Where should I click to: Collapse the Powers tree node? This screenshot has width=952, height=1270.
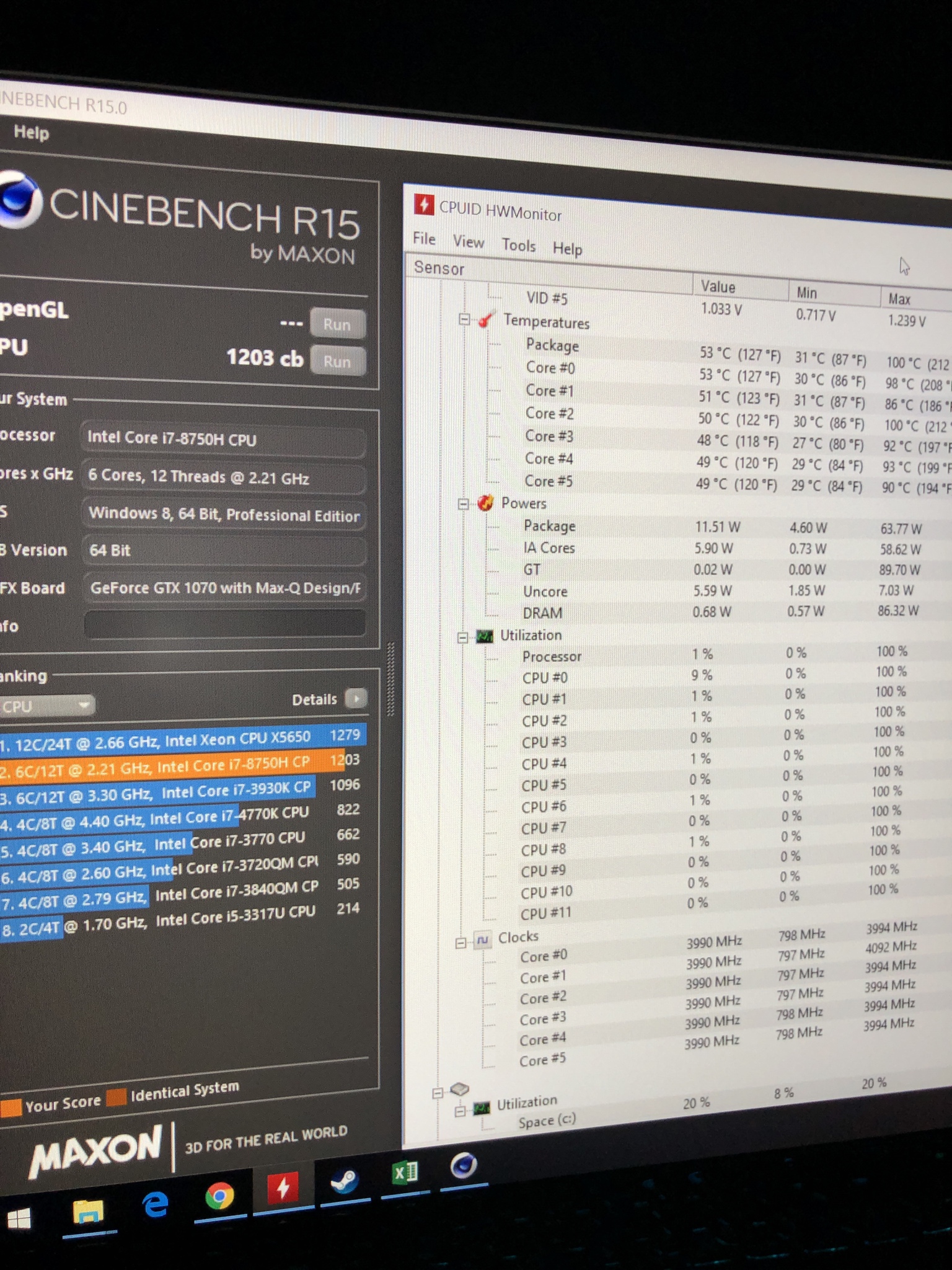point(462,504)
